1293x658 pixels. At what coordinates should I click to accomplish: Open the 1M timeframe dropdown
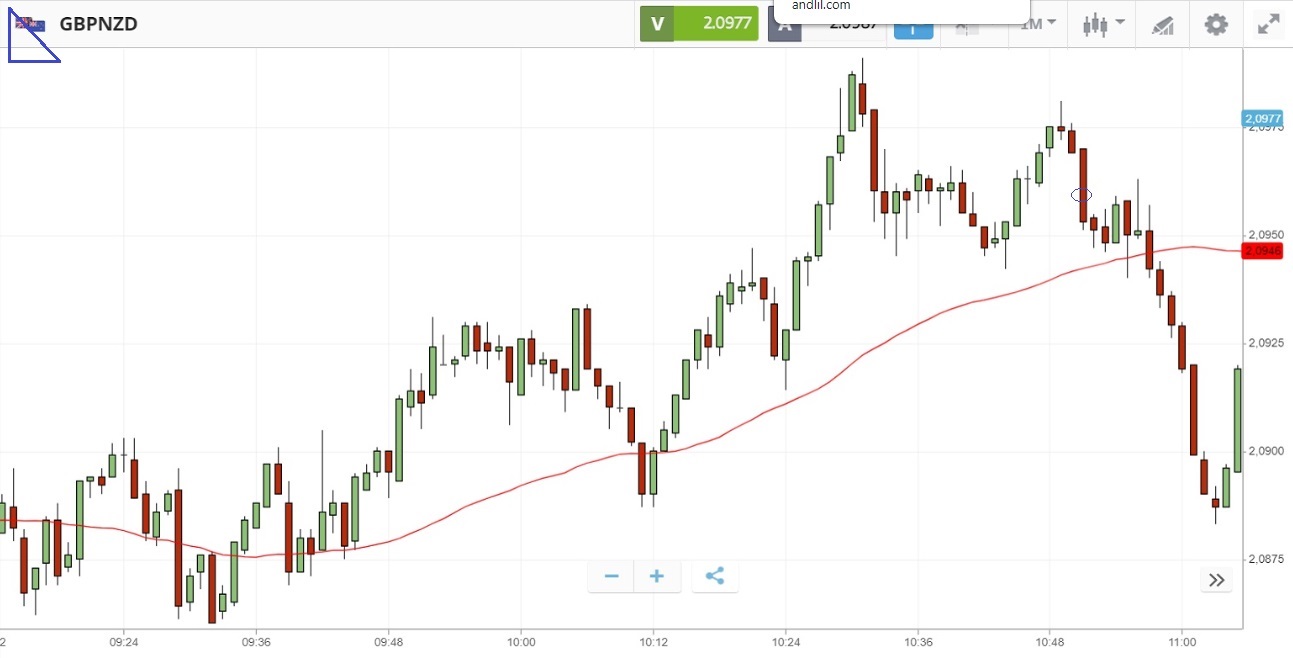coord(1038,24)
